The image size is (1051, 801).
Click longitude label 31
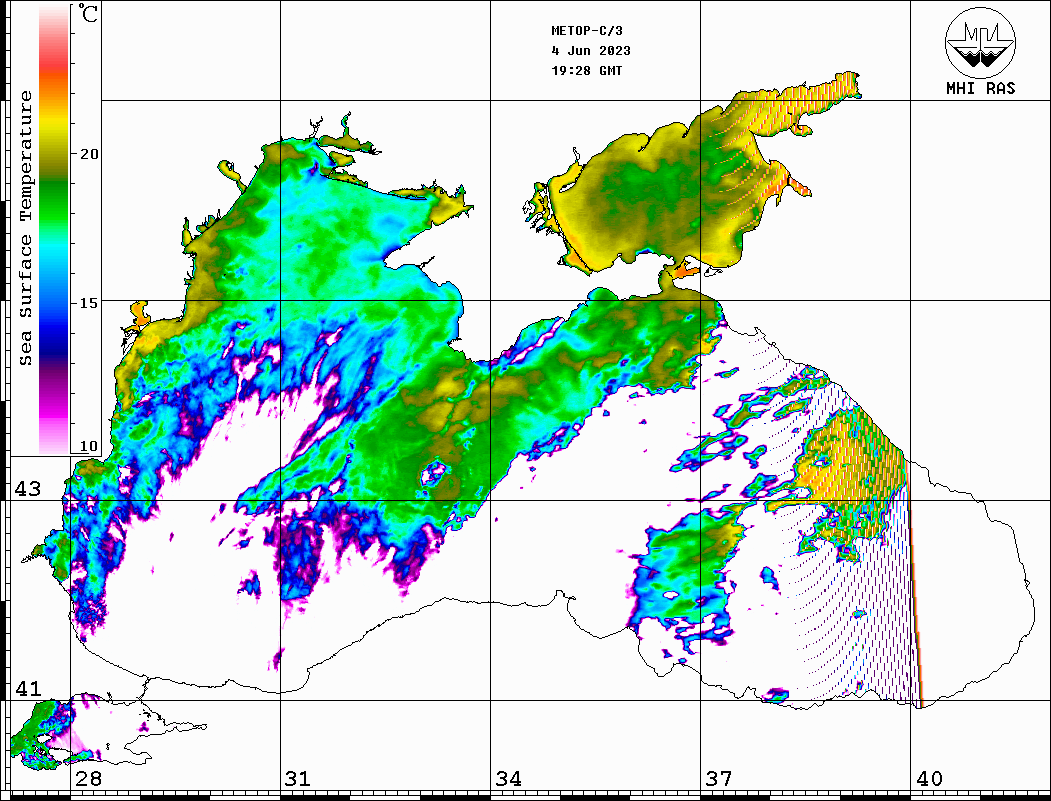tap(298, 778)
